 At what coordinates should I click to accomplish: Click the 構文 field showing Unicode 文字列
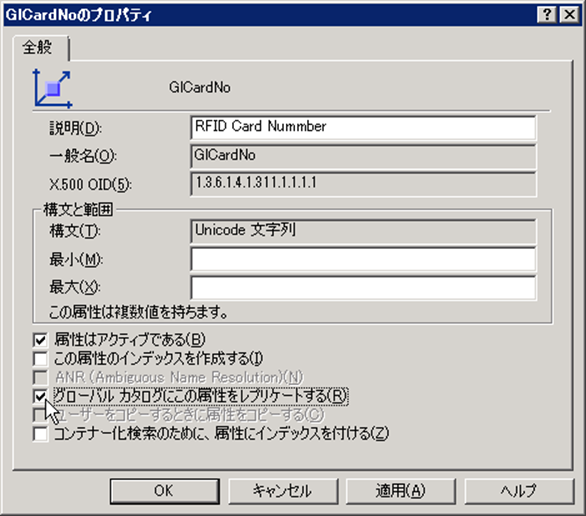click(x=363, y=231)
